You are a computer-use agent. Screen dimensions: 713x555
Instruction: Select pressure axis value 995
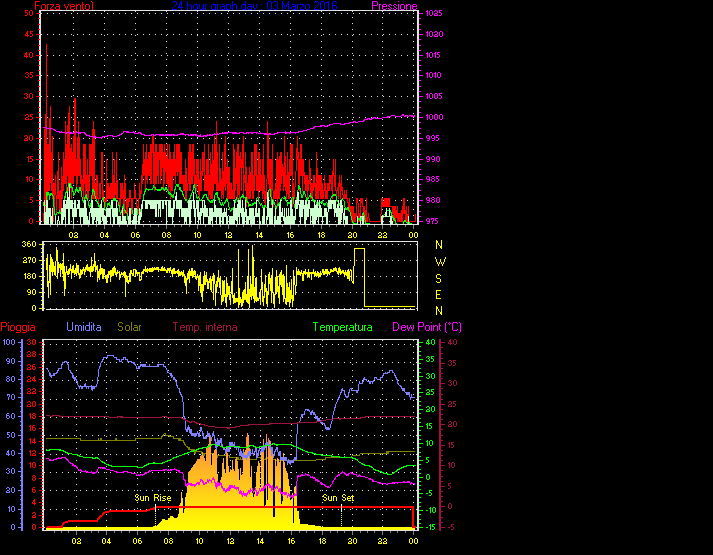(432, 138)
